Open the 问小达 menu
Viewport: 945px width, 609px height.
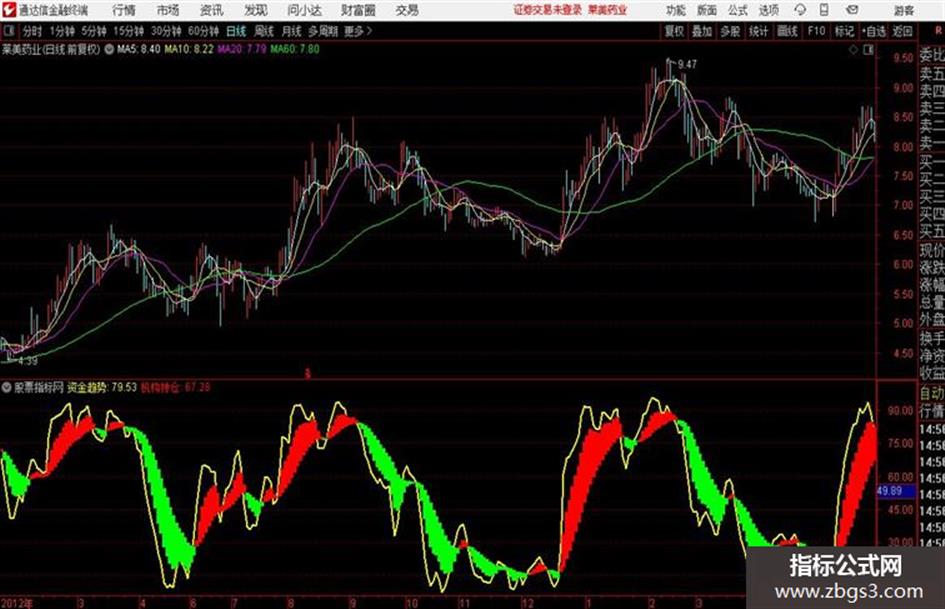pyautogui.click(x=304, y=10)
